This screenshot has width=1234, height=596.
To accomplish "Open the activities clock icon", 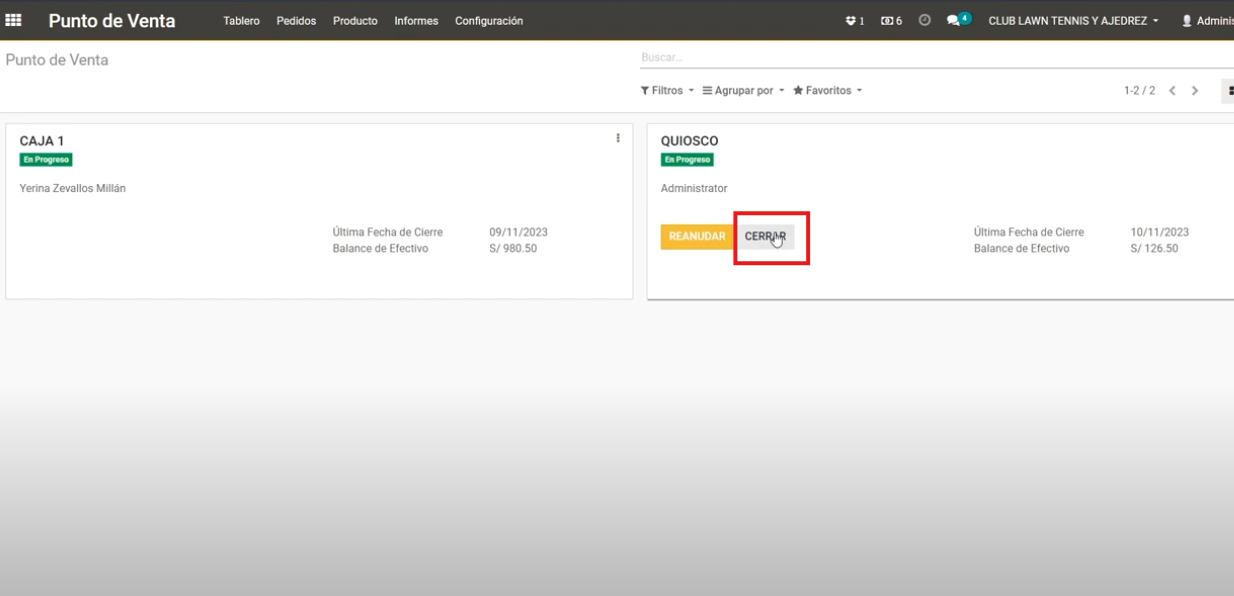I will [x=924, y=21].
